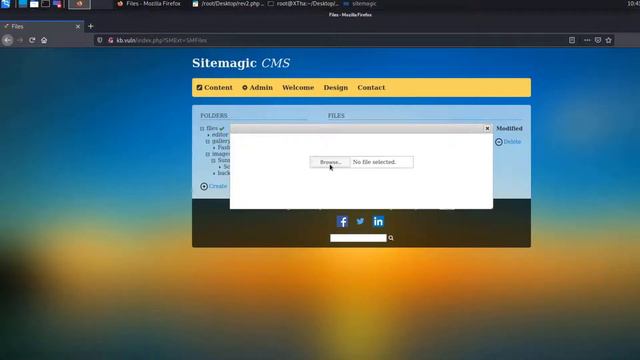Close the upload dialog with X
Screen dimensions: 640x360
487,128
